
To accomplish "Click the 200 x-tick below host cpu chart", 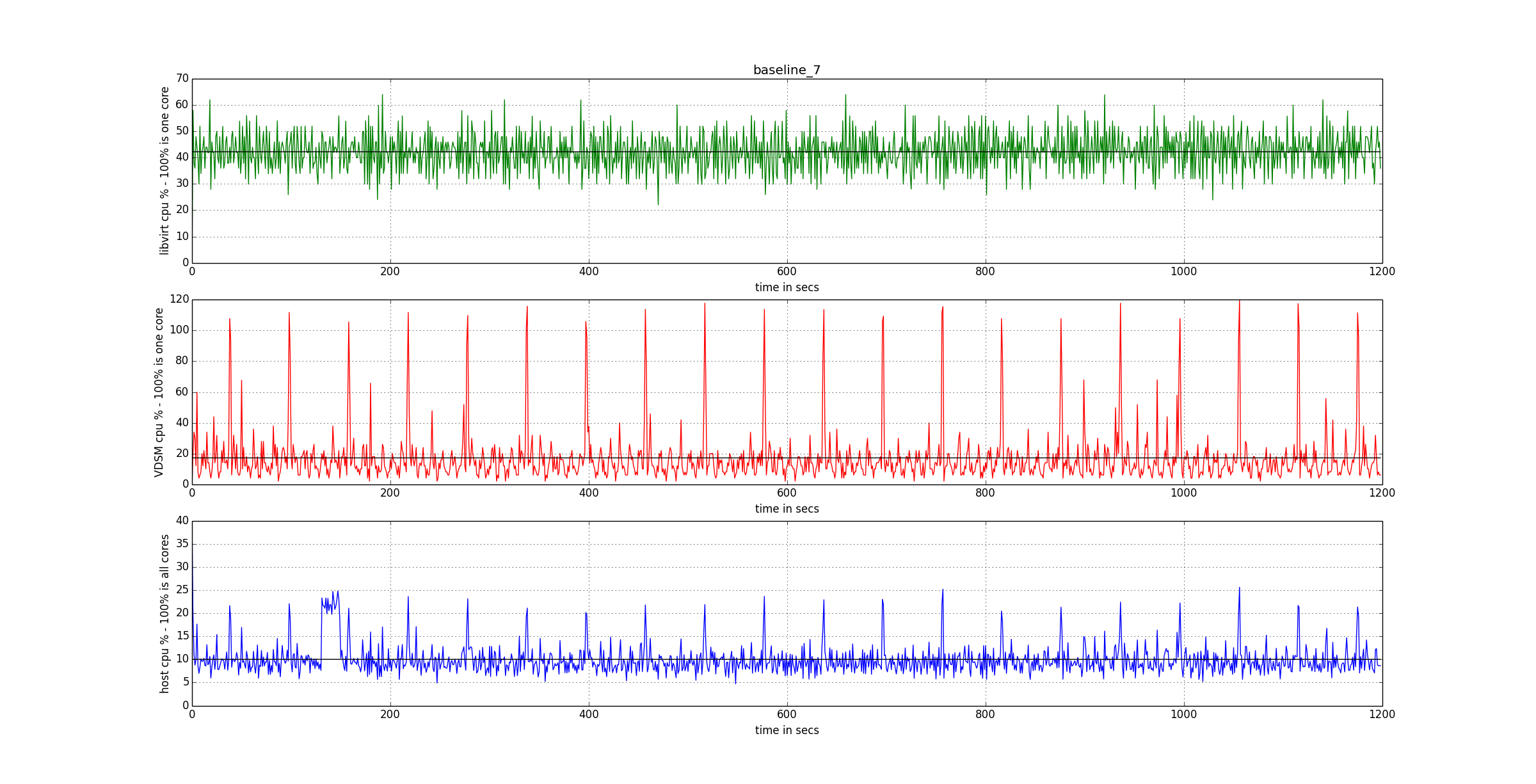I will coord(390,714).
